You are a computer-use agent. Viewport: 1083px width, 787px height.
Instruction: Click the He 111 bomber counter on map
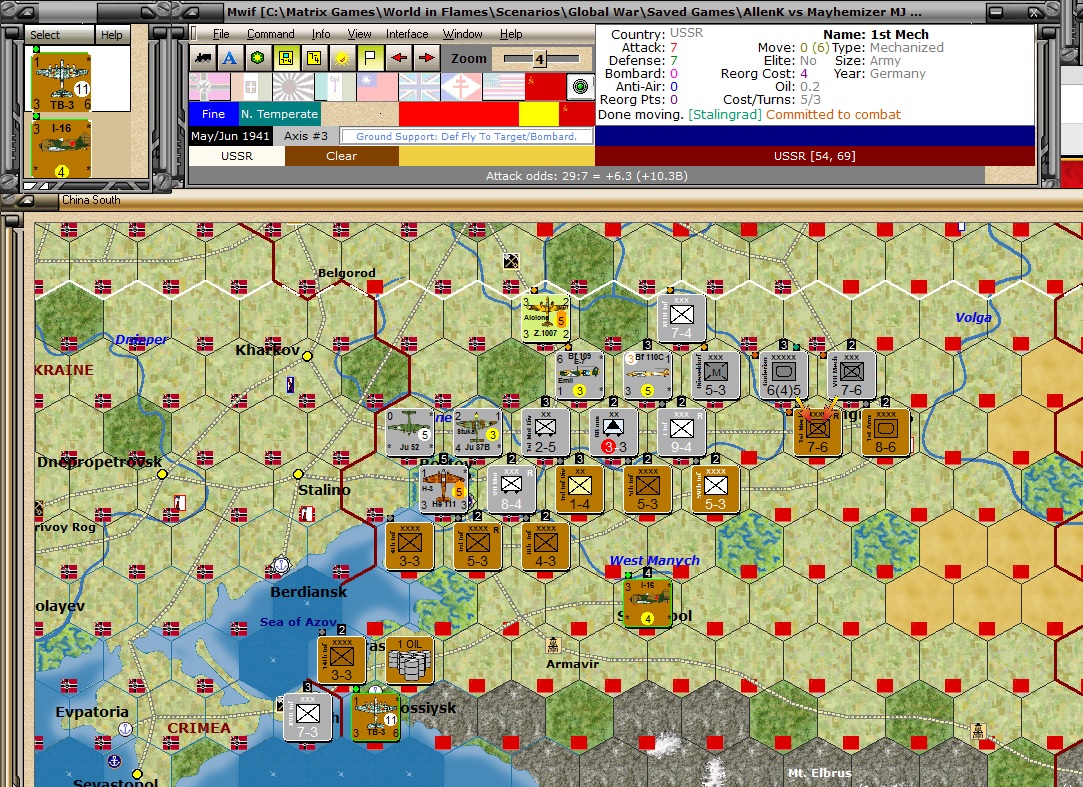click(443, 489)
